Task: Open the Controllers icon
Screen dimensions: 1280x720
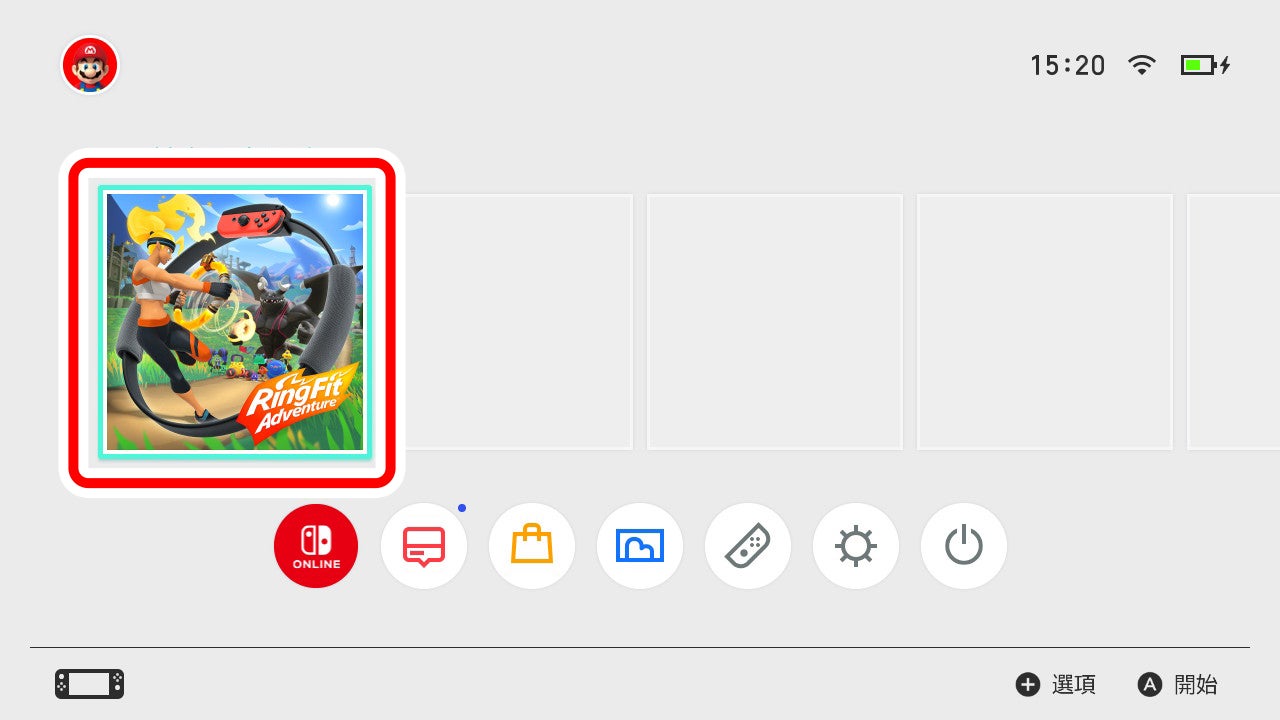Action: [x=748, y=546]
